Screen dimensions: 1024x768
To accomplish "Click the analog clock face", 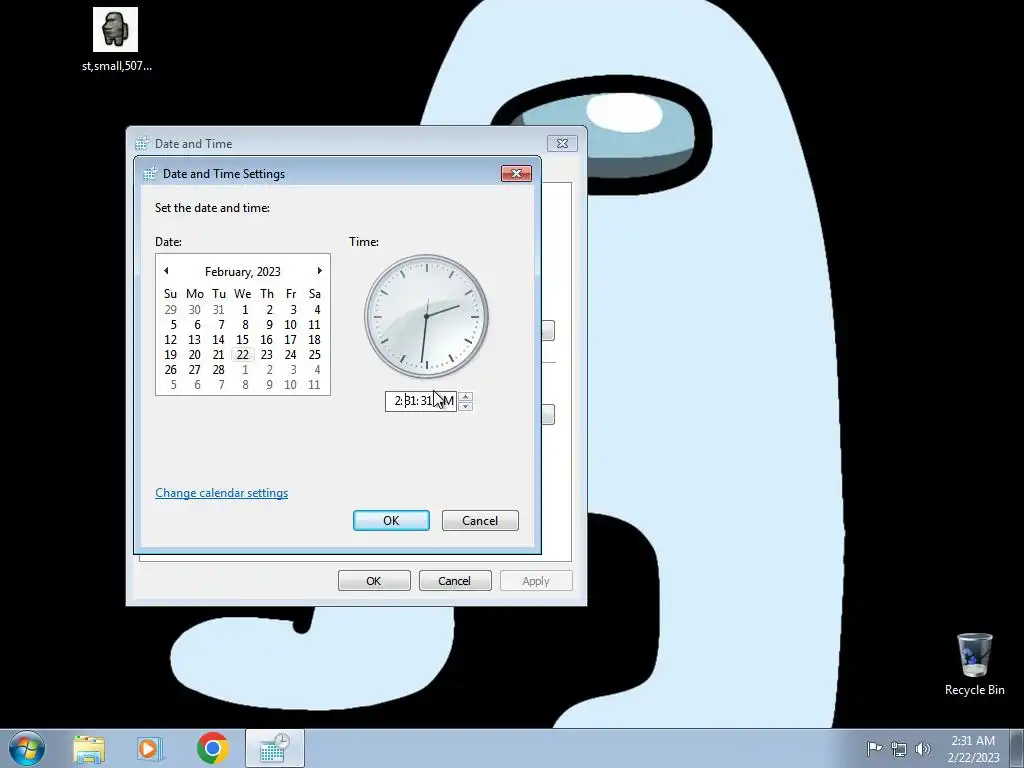I will tap(426, 316).
